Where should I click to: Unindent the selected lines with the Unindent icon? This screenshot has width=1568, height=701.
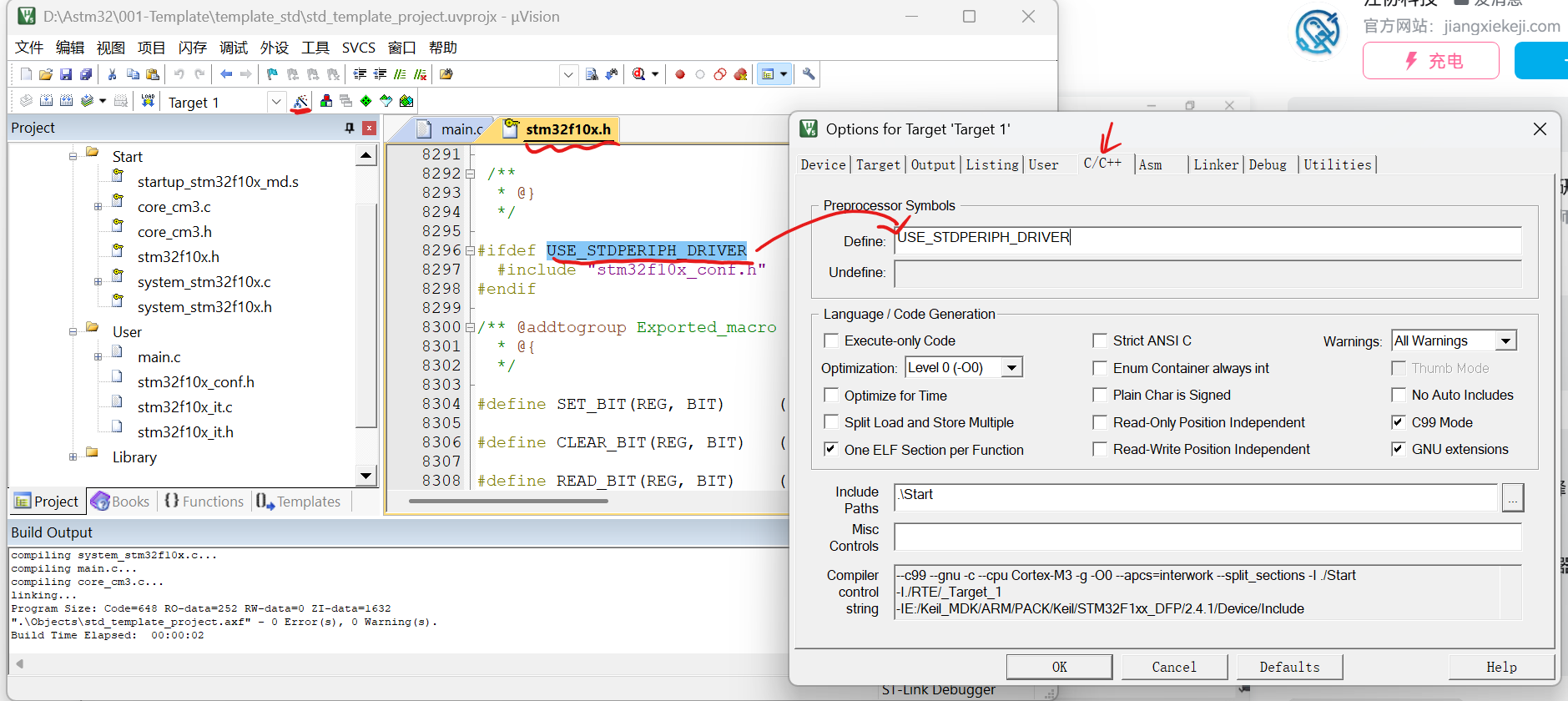point(380,74)
